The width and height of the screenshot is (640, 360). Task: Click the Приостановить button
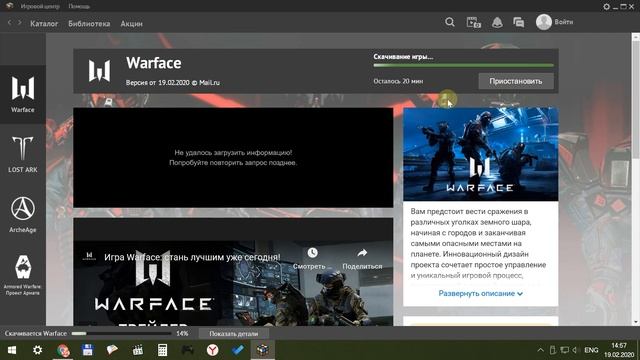pos(516,81)
